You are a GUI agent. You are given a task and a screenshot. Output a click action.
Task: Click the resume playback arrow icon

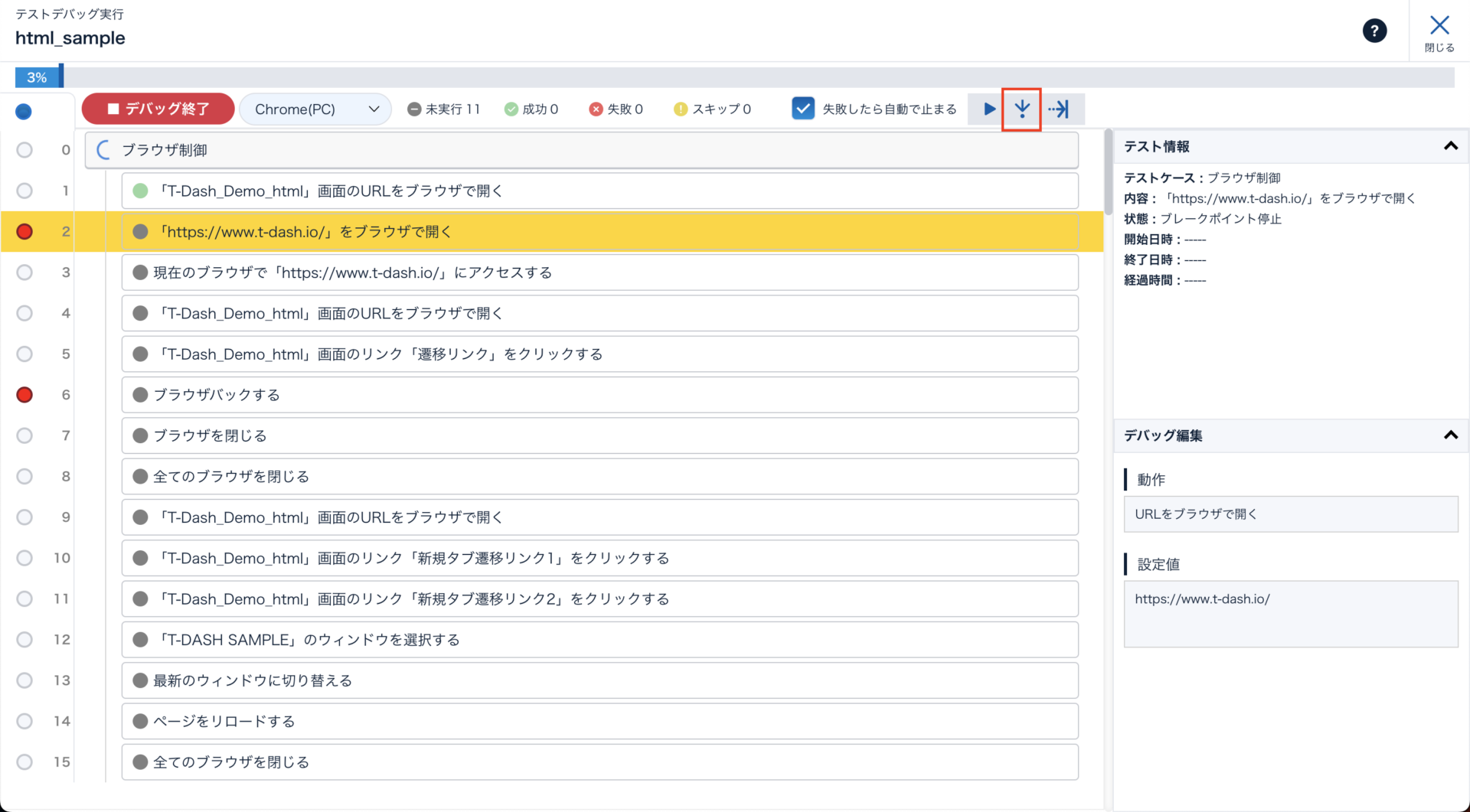pyautogui.click(x=988, y=109)
